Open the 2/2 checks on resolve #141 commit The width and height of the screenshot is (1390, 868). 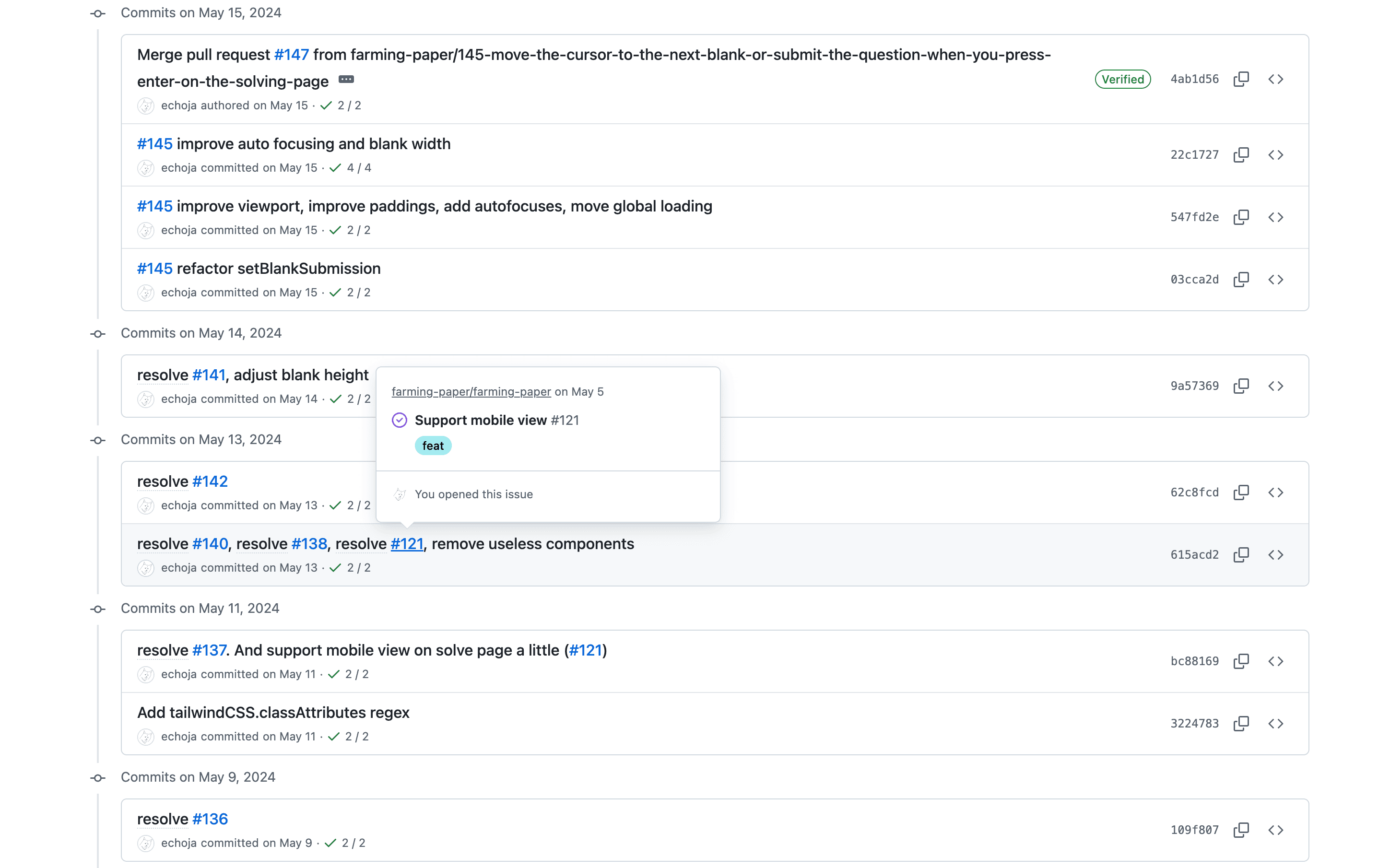click(350, 399)
